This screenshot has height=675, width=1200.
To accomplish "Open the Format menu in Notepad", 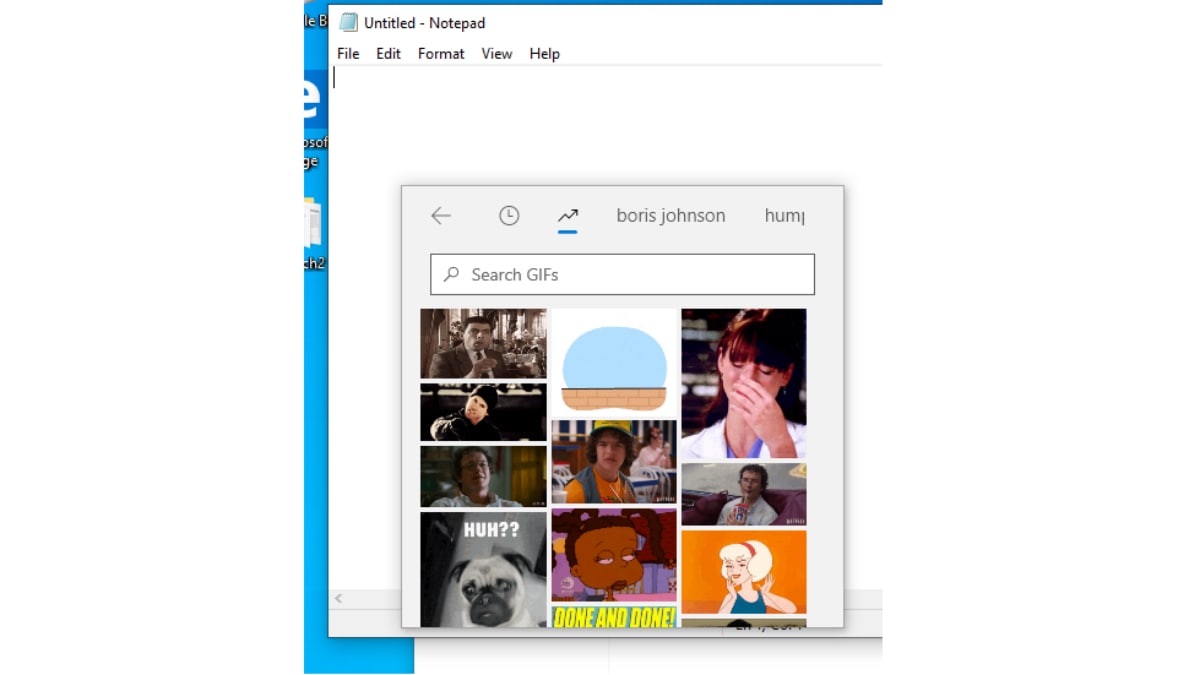I will click(x=441, y=54).
